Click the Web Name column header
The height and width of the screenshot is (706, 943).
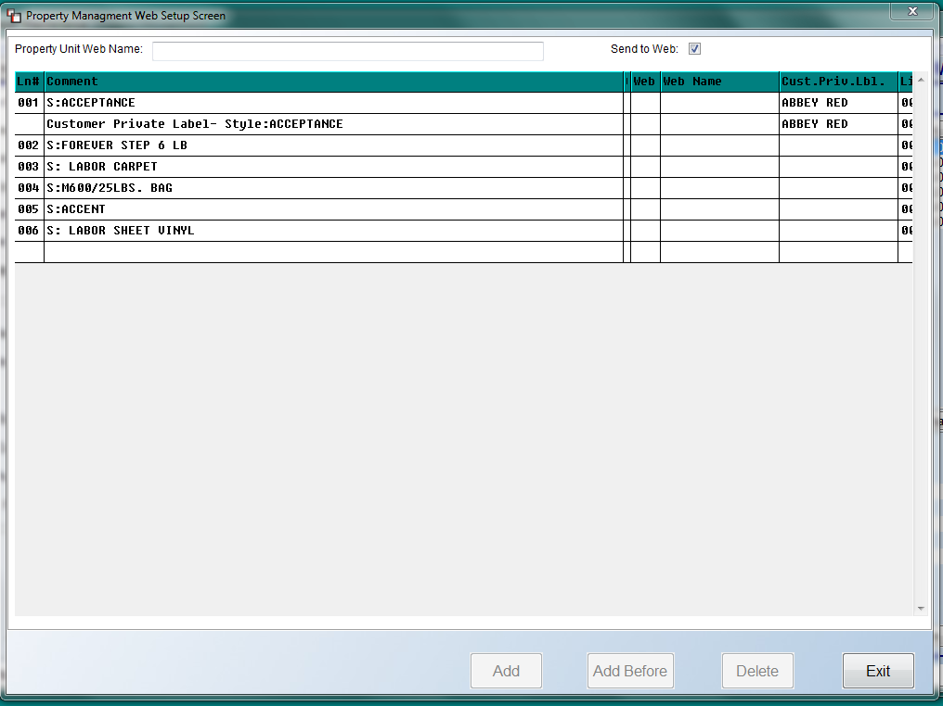click(719, 82)
